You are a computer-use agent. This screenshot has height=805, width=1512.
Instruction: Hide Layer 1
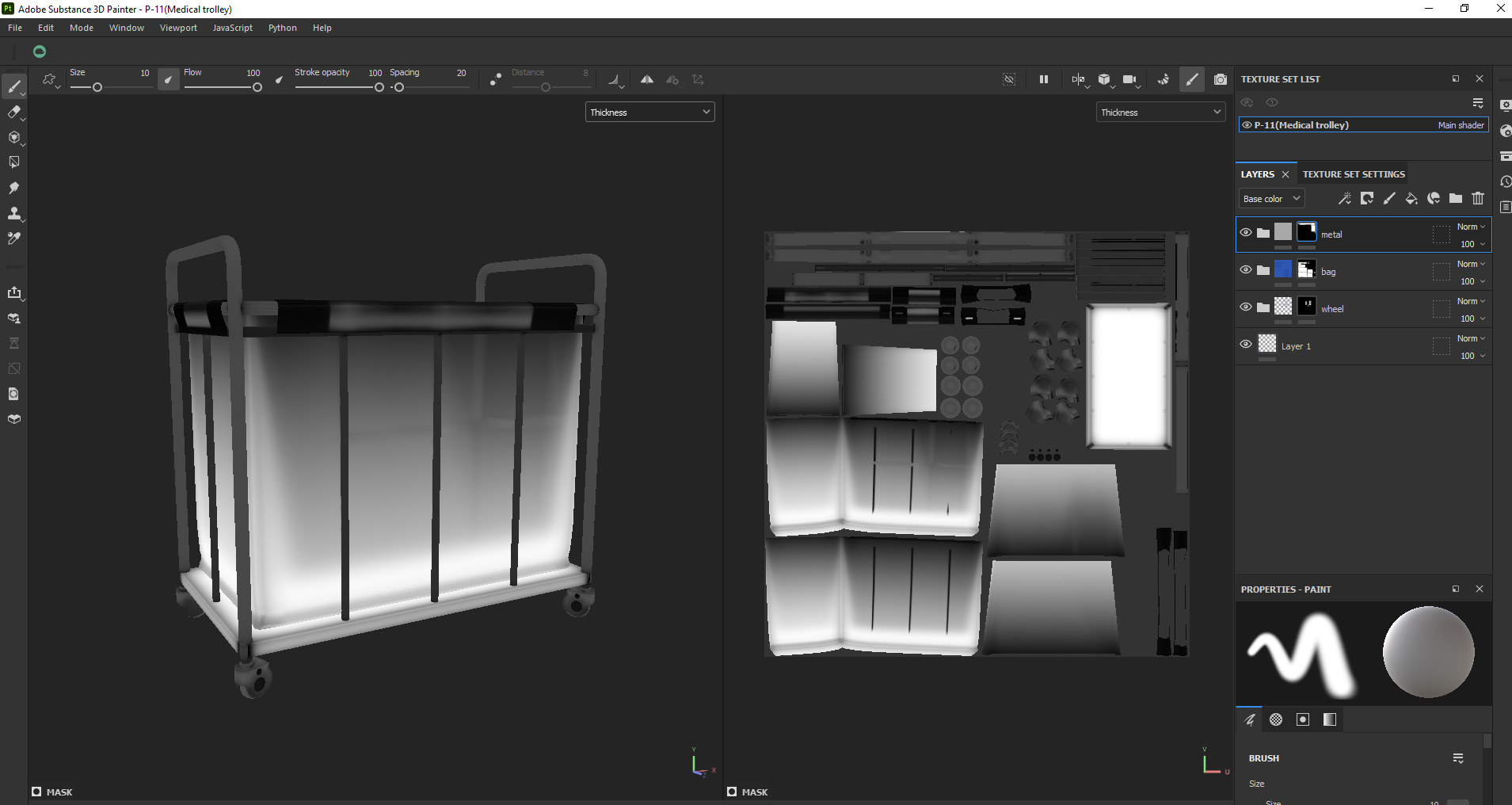tap(1246, 345)
